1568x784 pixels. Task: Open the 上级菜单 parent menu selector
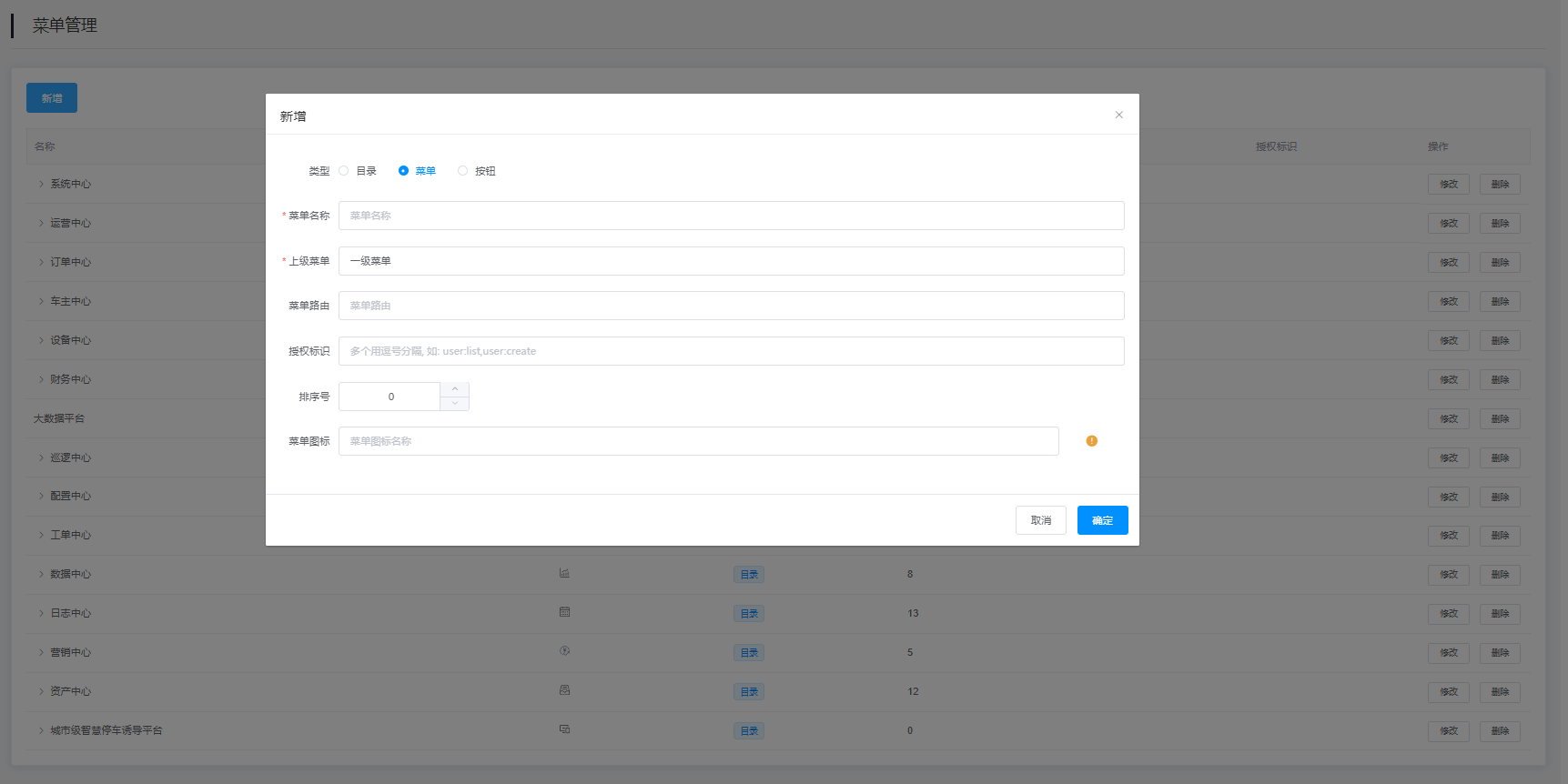(x=731, y=261)
